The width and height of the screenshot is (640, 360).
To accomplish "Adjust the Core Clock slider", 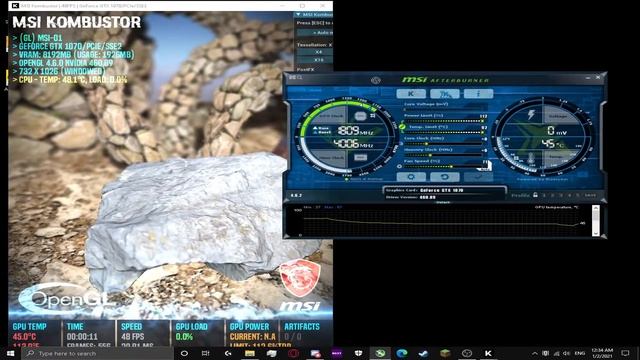I will pos(444,144).
